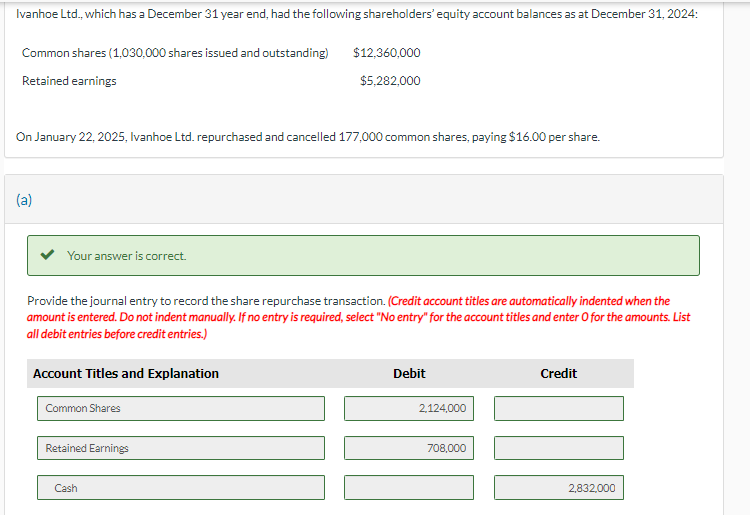750x515 pixels.
Task: Click the "Common shares (1,030,000 shares issued and outstanding)" text
Action: point(175,53)
